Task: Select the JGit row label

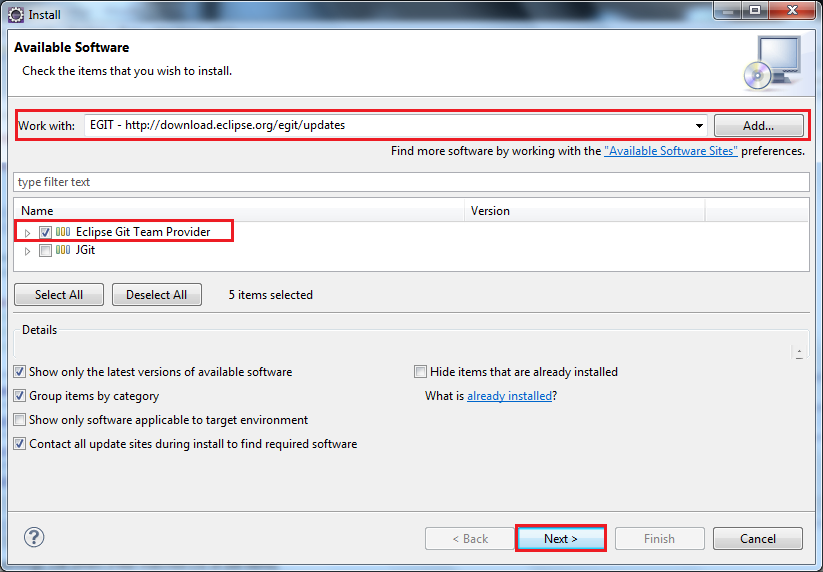Action: [86, 250]
